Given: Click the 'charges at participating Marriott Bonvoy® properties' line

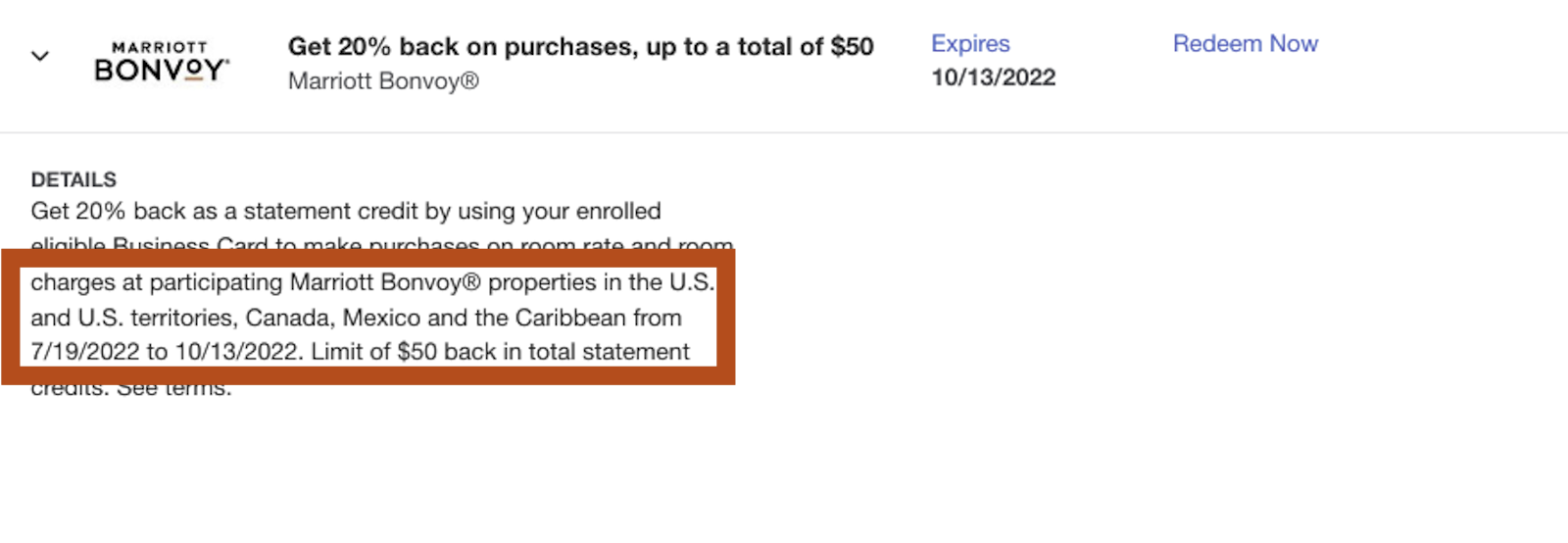Looking at the screenshot, I should (372, 282).
